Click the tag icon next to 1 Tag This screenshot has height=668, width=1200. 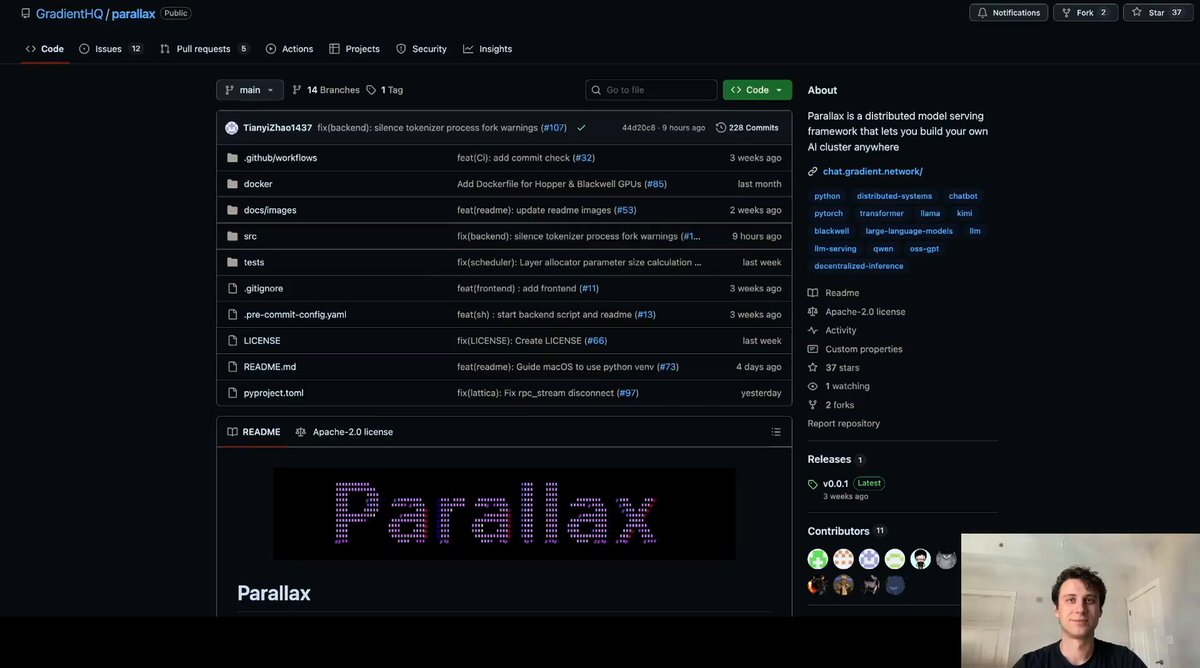tap(371, 89)
